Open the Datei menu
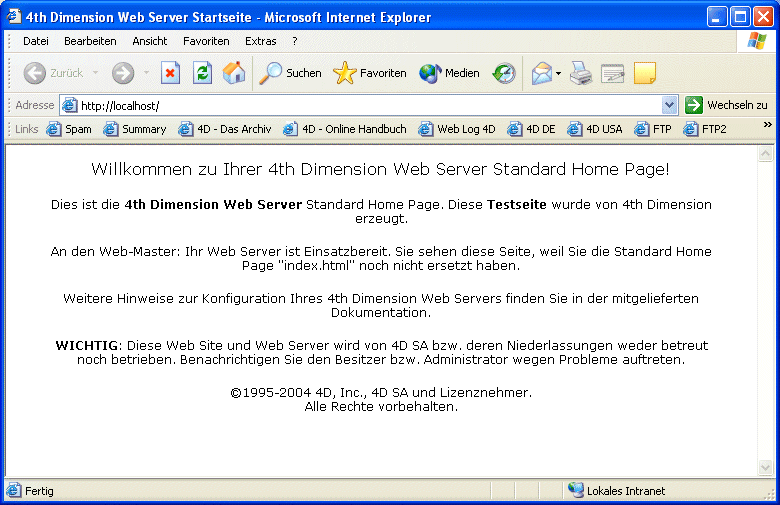This screenshot has width=780, height=505. click(36, 41)
